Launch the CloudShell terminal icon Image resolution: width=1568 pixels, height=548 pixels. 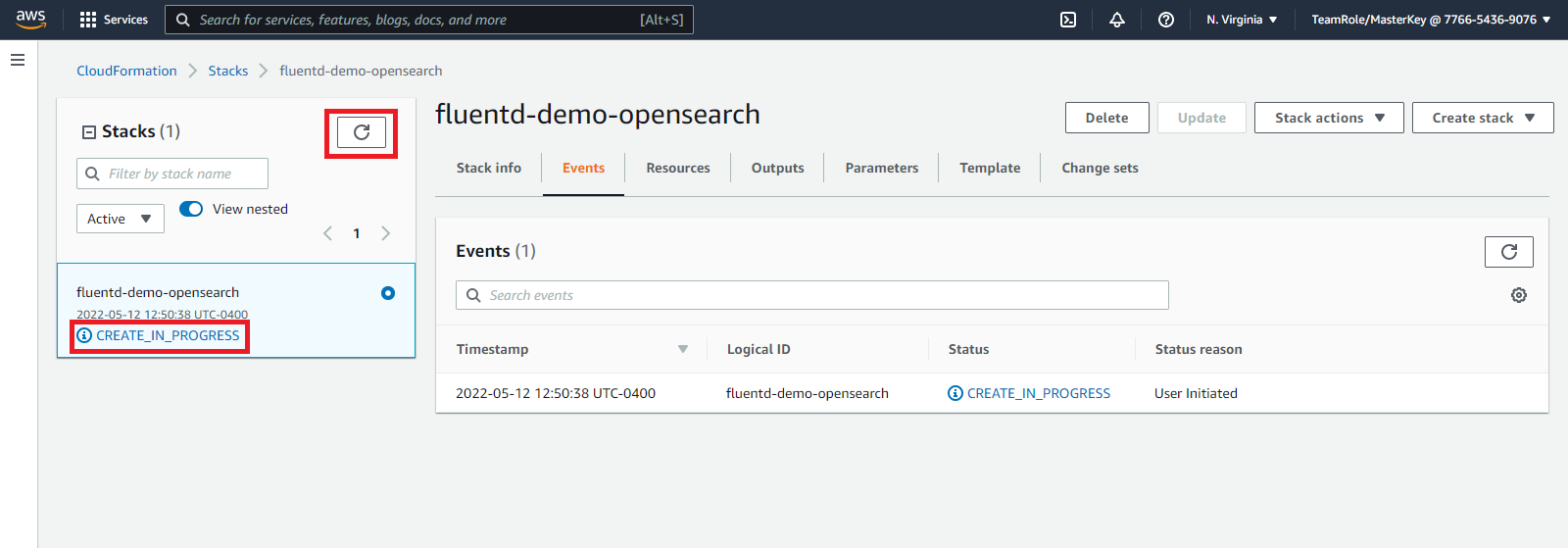1068,20
